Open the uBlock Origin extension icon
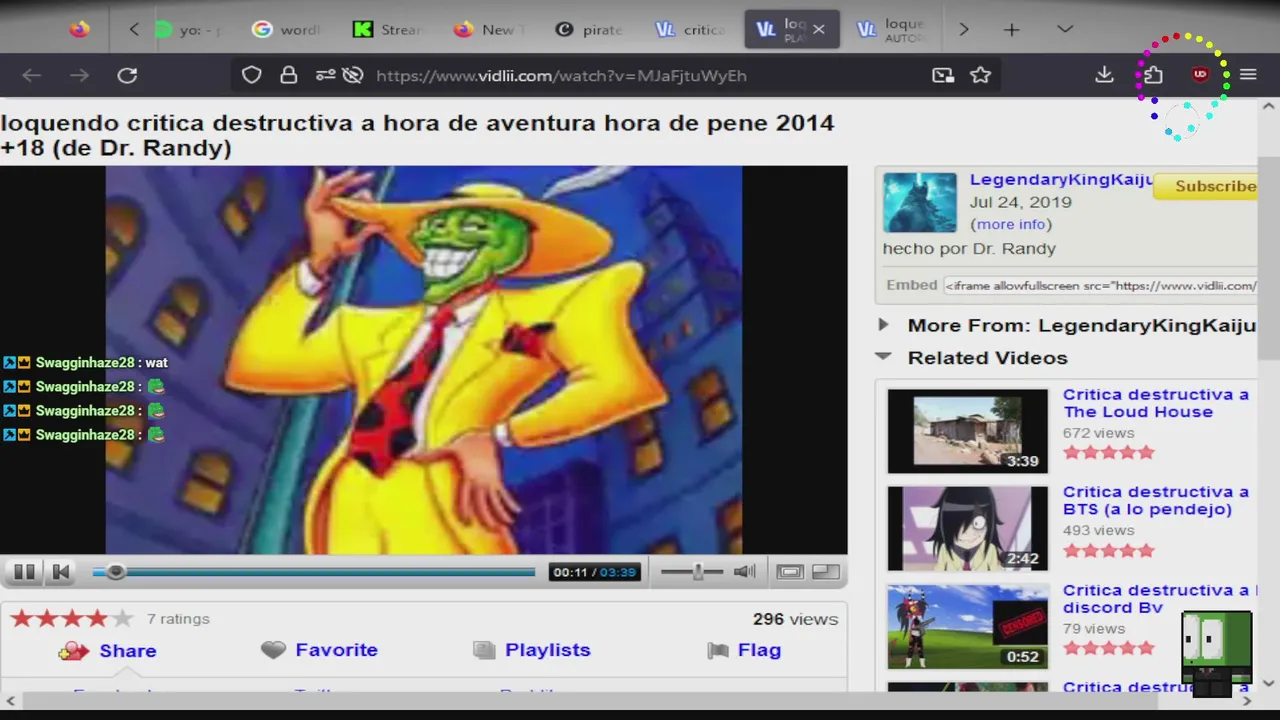This screenshot has width=1280, height=720. [1200, 75]
